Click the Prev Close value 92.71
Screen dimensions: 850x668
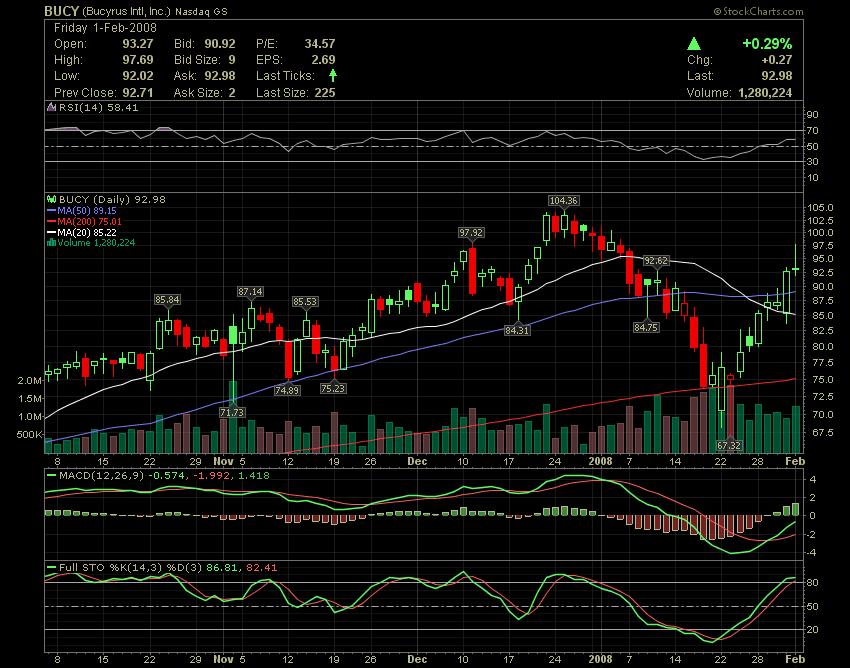[138, 92]
